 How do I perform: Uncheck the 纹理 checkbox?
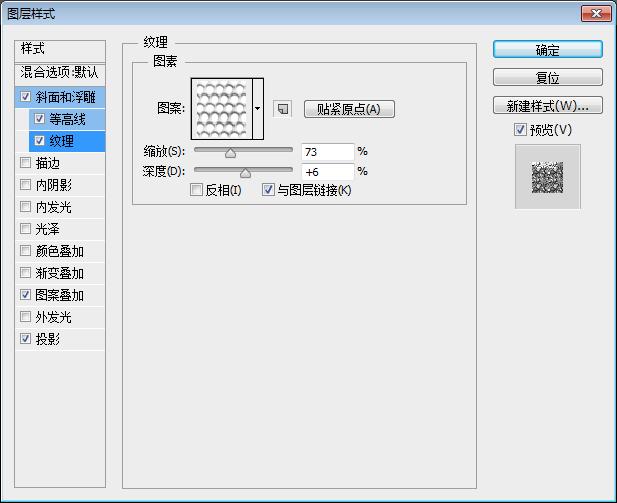[39, 141]
